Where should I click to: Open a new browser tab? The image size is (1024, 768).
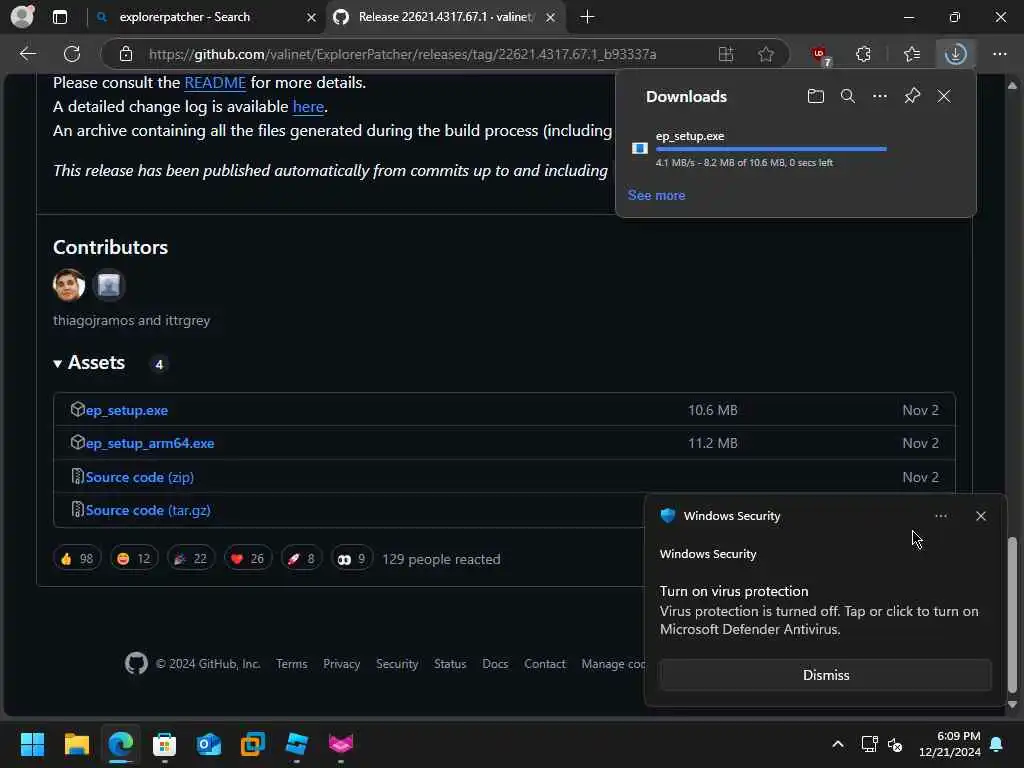(587, 17)
